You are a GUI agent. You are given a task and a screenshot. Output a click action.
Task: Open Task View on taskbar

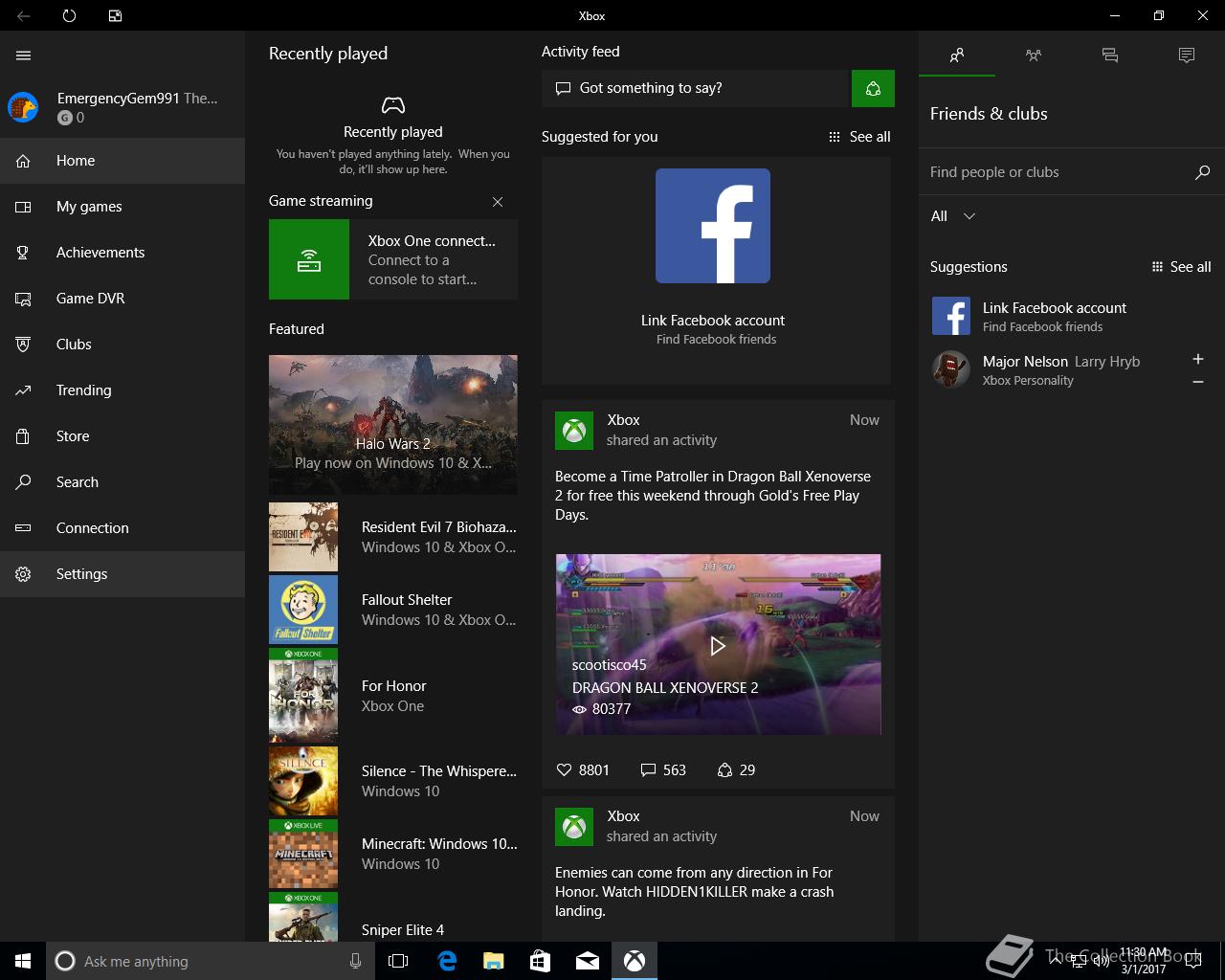[x=398, y=961]
